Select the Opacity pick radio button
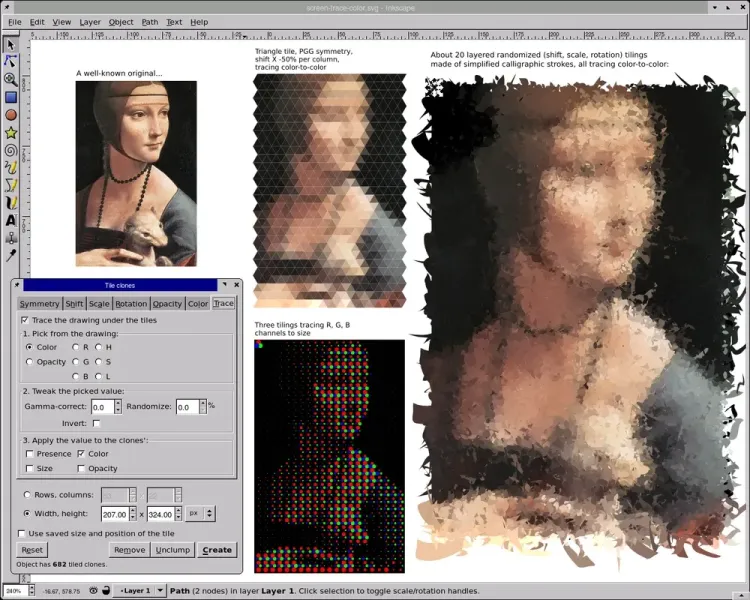 click(30, 362)
